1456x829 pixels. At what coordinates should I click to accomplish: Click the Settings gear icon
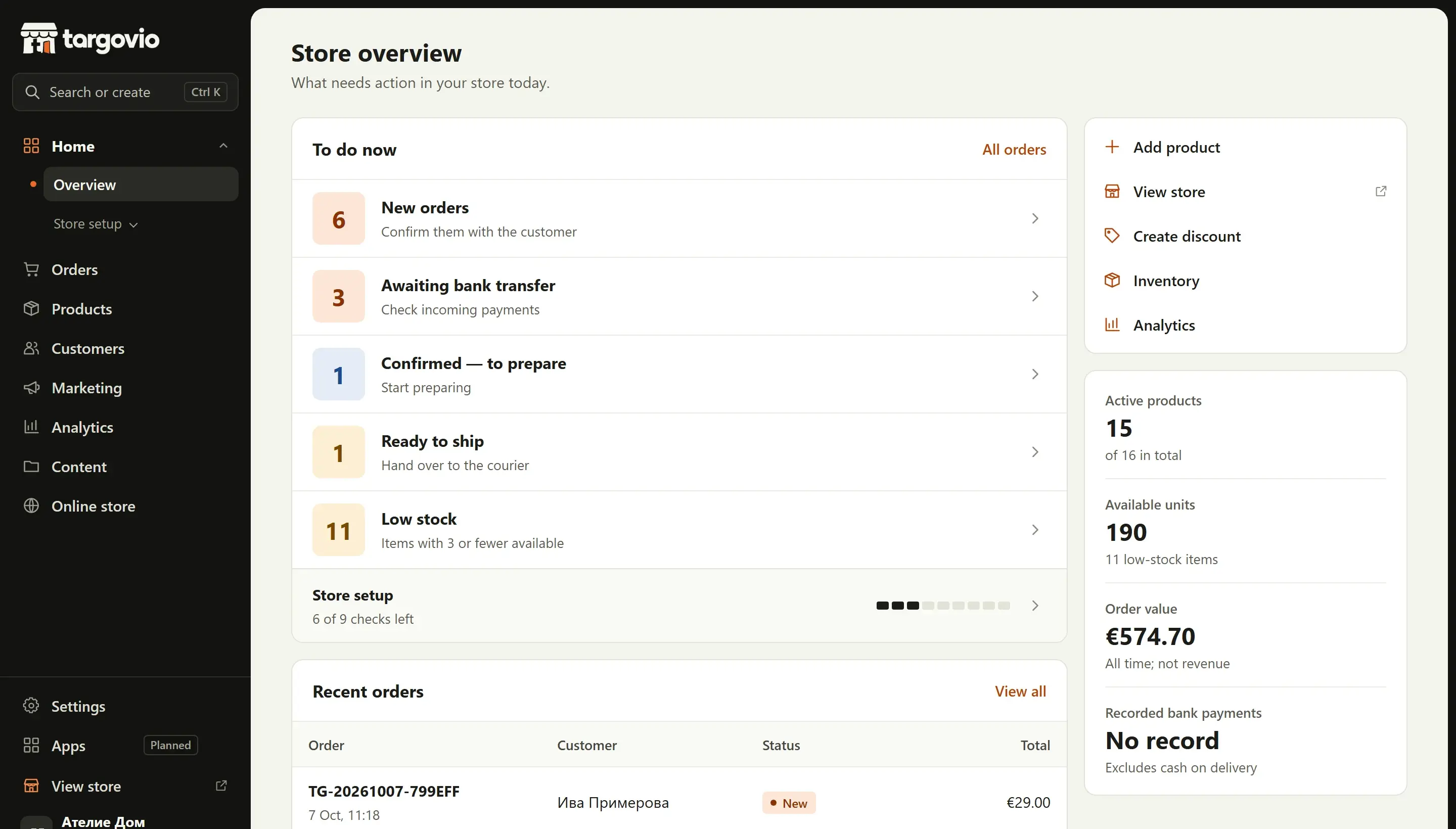[31, 706]
